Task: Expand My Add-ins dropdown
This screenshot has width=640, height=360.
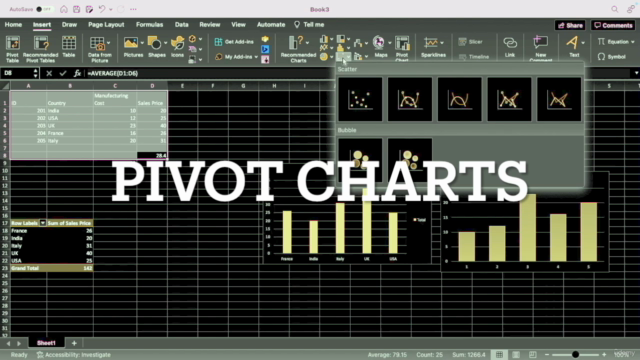Action: click(256, 57)
